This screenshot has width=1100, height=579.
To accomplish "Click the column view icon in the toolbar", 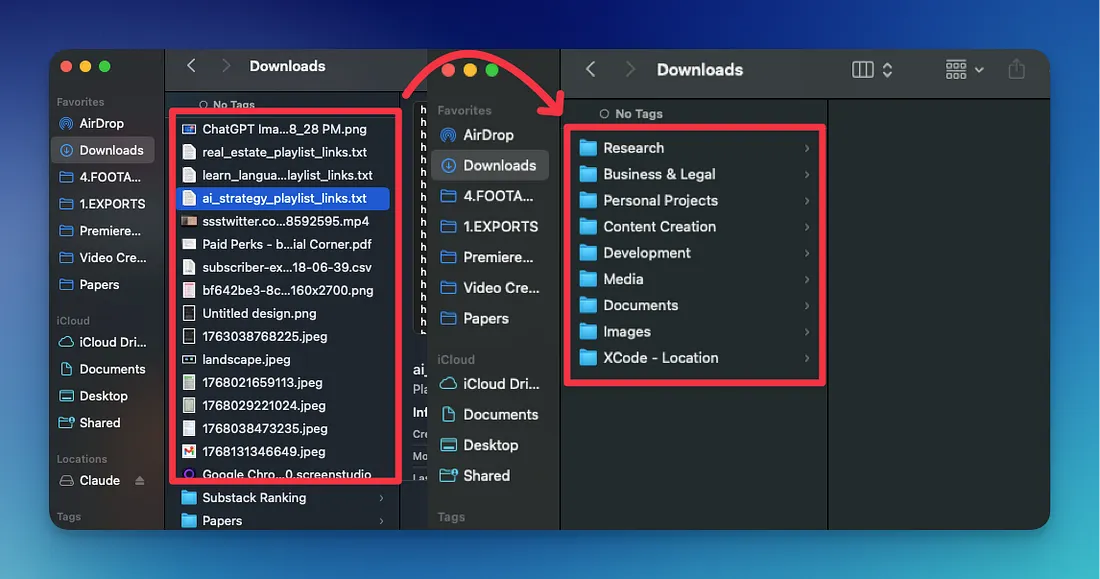I will [x=863, y=69].
